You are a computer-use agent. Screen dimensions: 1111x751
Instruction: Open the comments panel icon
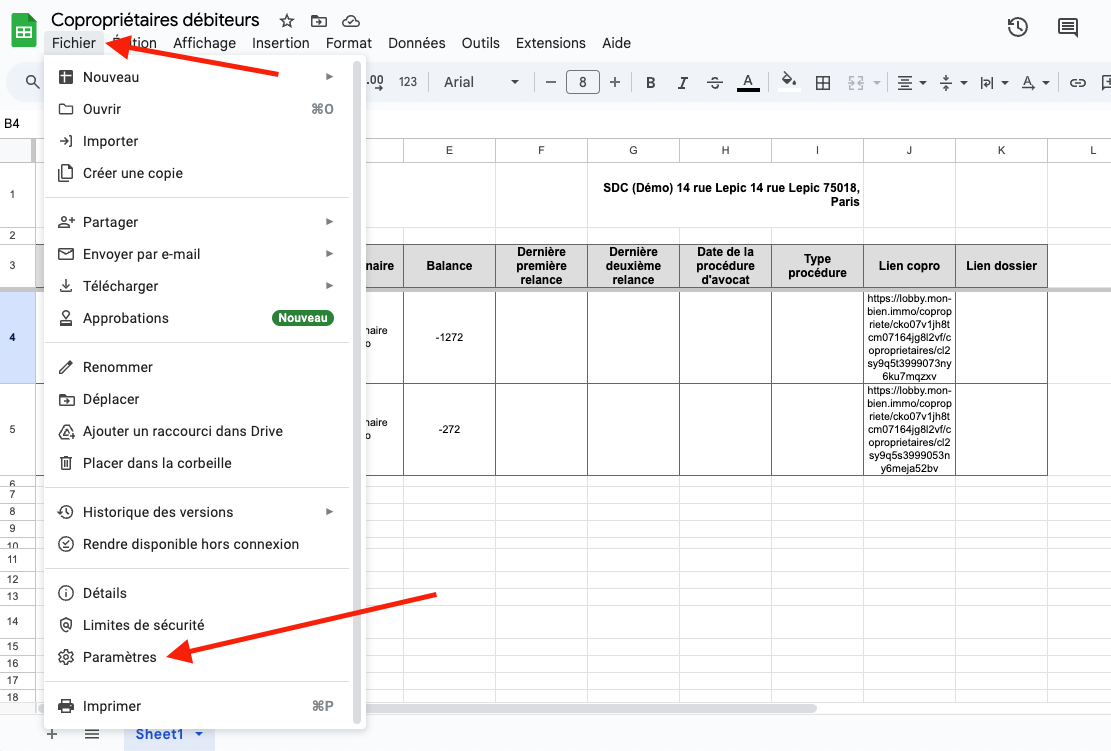(1068, 28)
